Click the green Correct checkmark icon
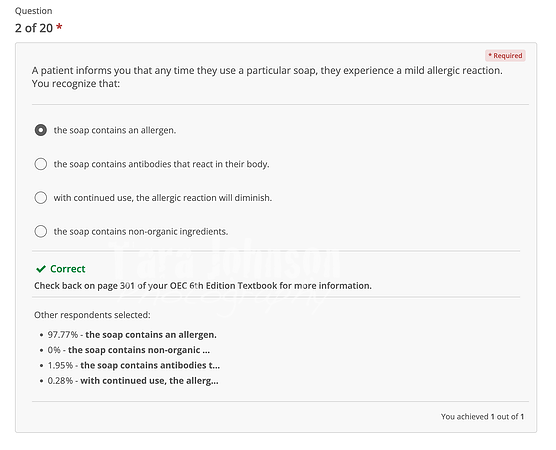 [41, 269]
